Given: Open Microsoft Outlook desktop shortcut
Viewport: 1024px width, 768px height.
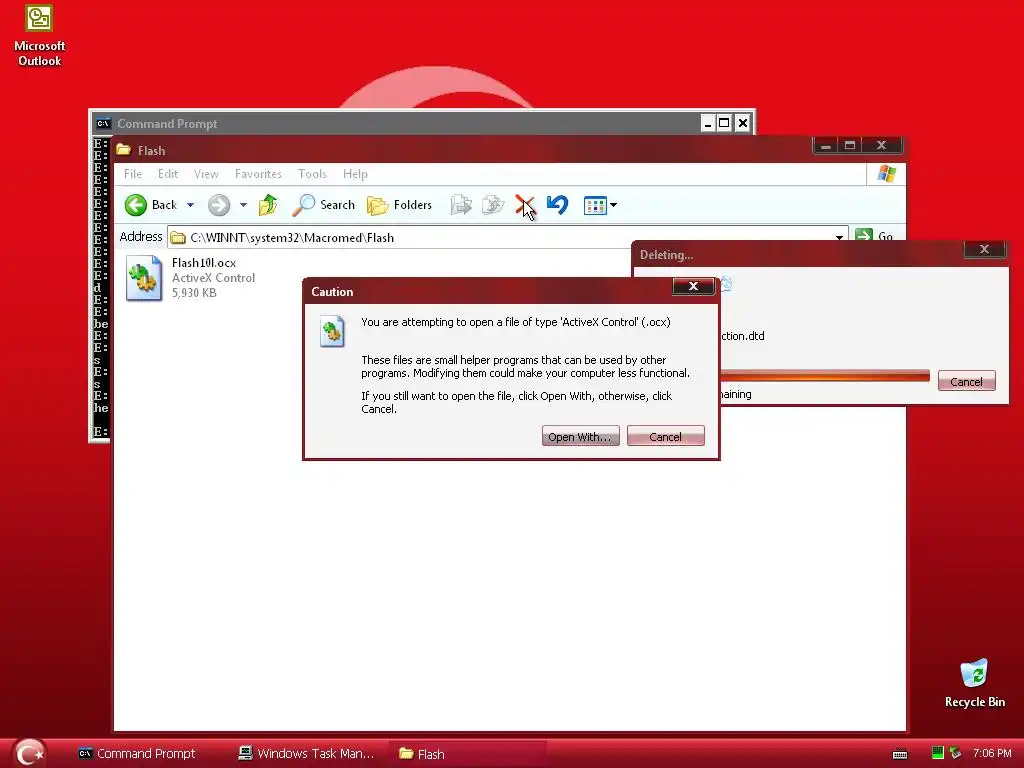Looking at the screenshot, I should [39, 35].
